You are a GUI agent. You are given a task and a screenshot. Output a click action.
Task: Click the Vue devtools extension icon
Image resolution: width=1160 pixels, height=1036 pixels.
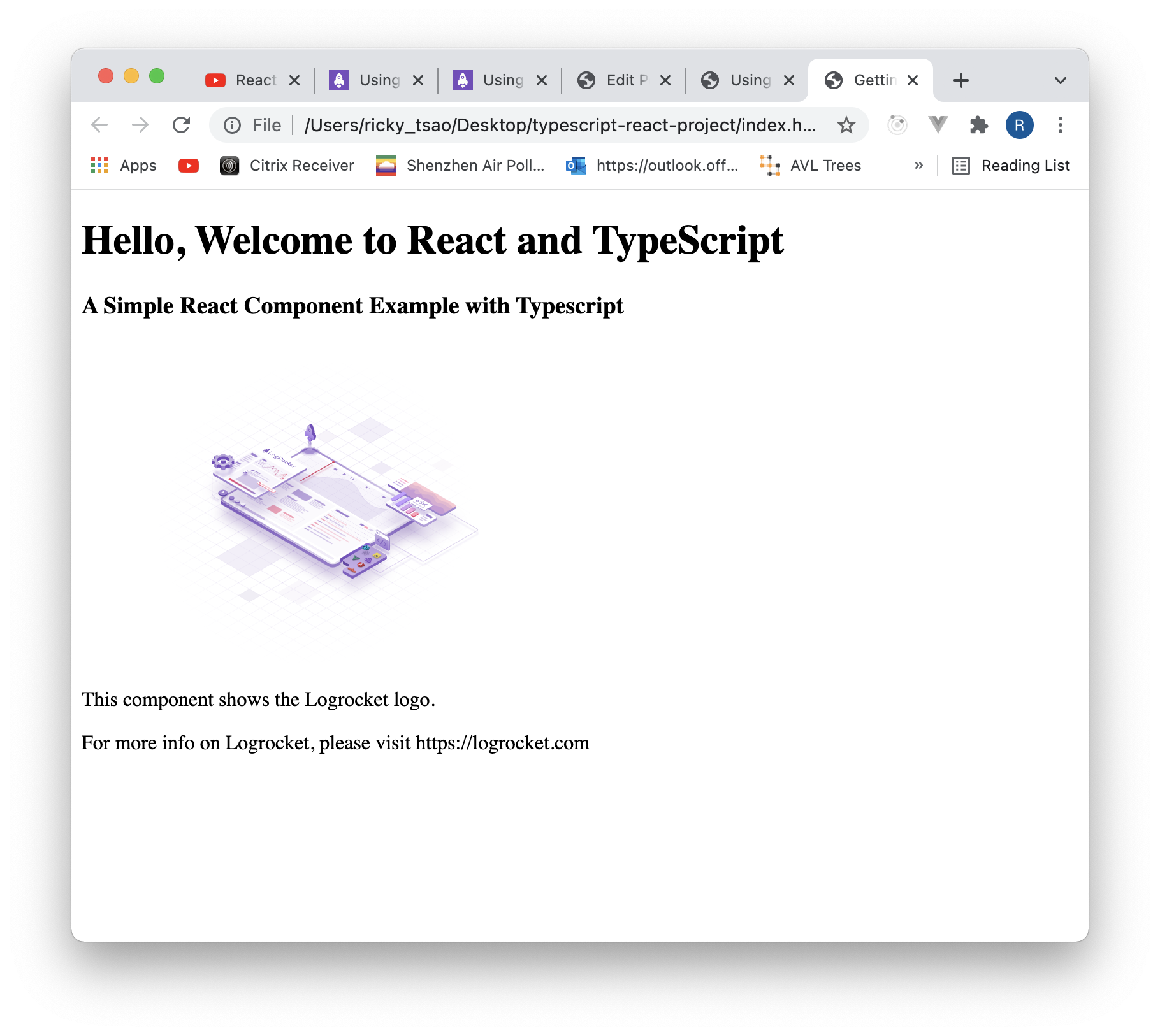pos(938,125)
